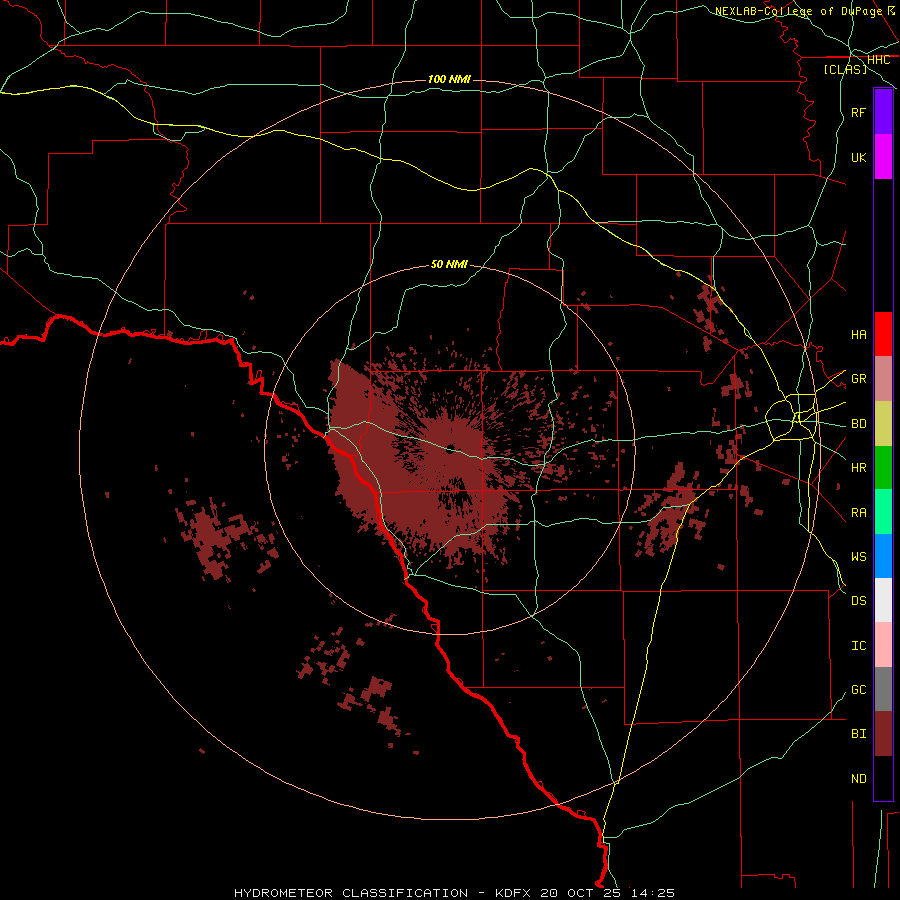Click the BI legend label
The width and height of the screenshot is (900, 900).
point(858,734)
